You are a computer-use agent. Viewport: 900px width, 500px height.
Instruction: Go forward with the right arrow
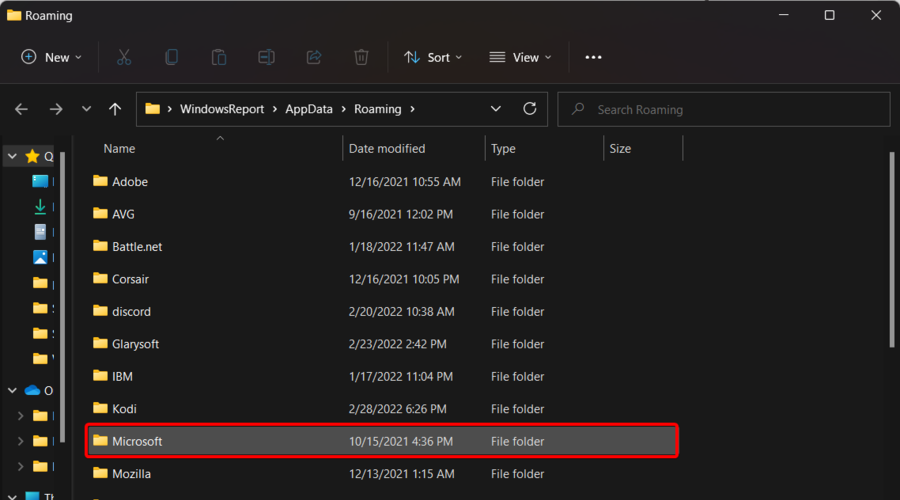(56, 109)
